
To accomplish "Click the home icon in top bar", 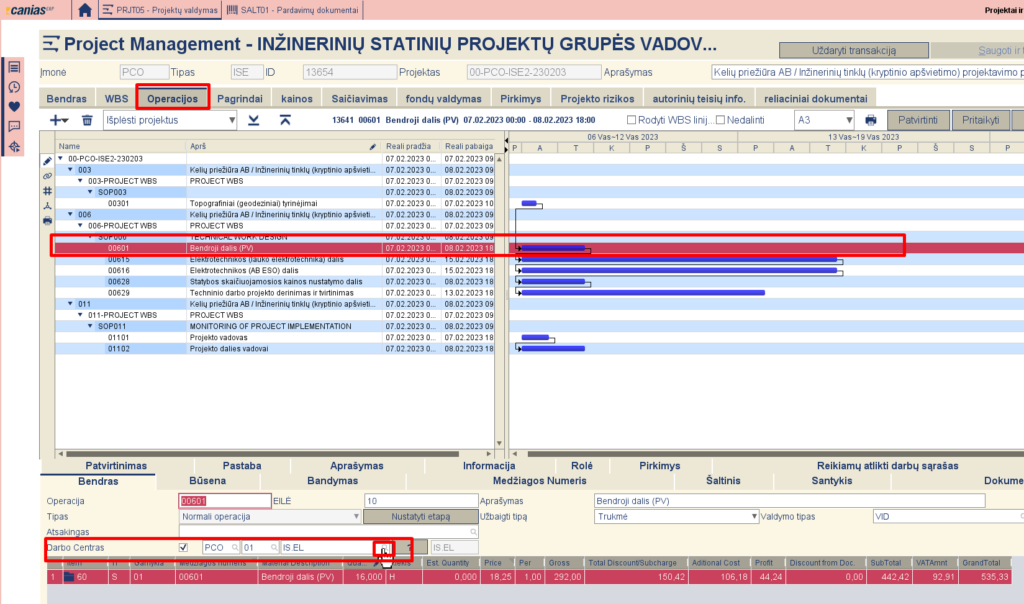I will [85, 10].
